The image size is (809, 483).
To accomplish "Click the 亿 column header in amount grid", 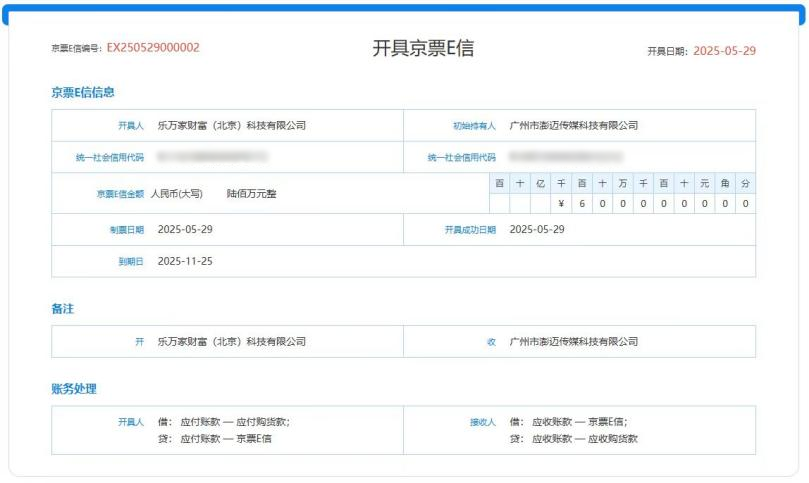I will tap(540, 183).
